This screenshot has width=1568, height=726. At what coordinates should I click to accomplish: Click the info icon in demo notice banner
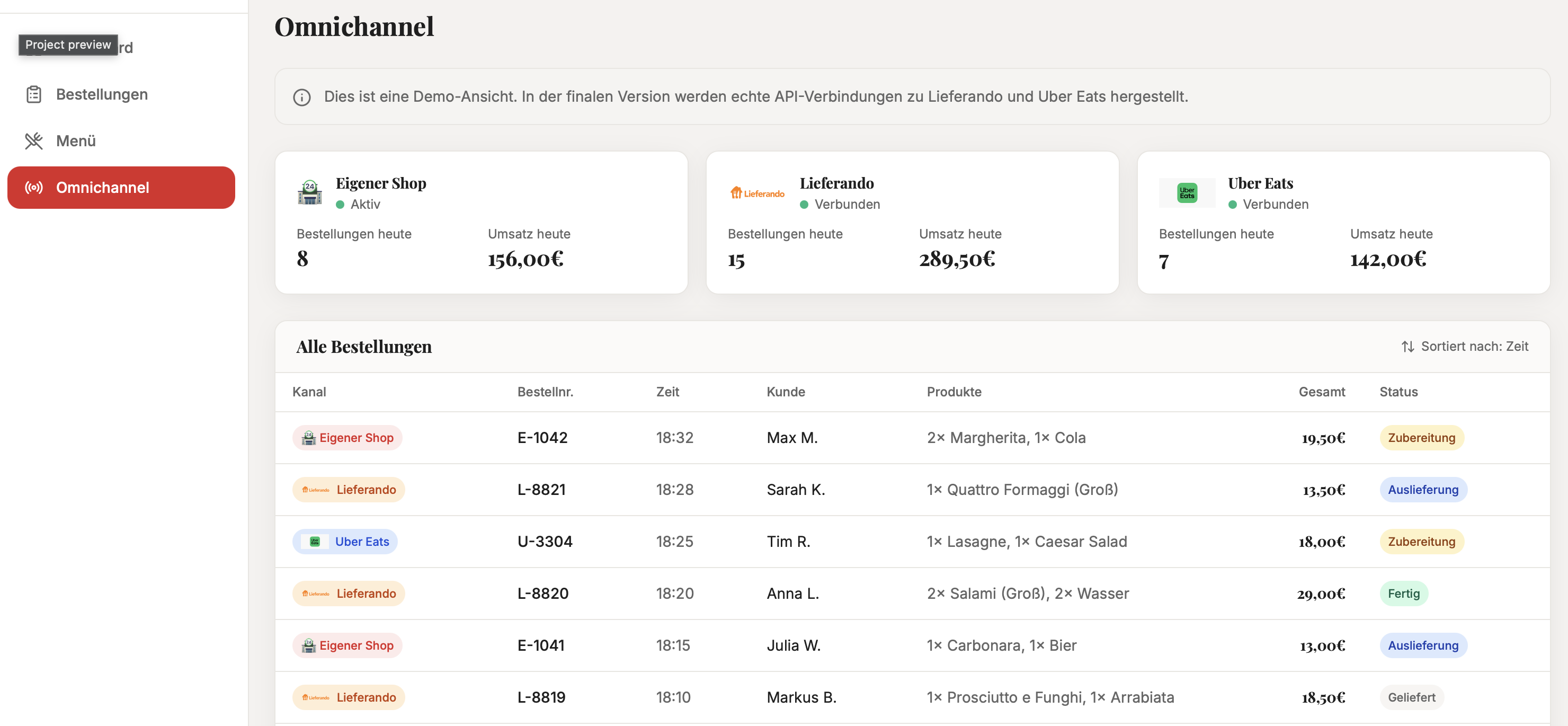(x=302, y=97)
